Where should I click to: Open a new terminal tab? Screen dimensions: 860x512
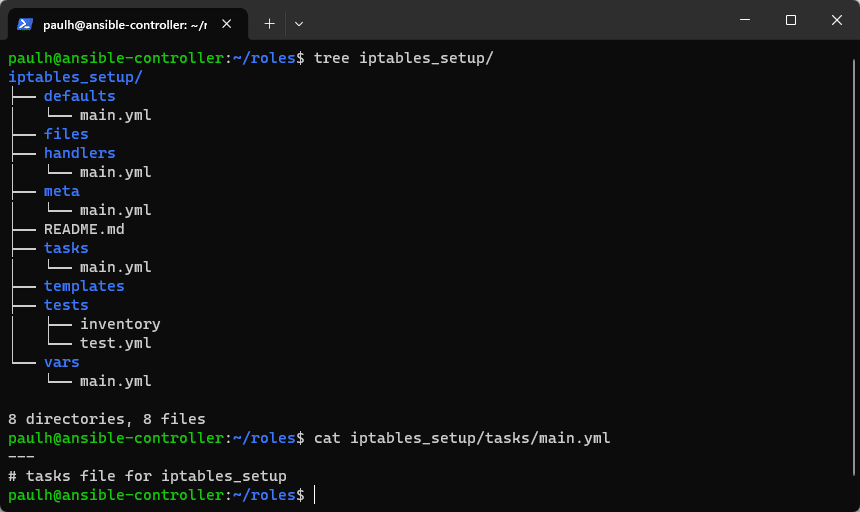[x=269, y=22]
